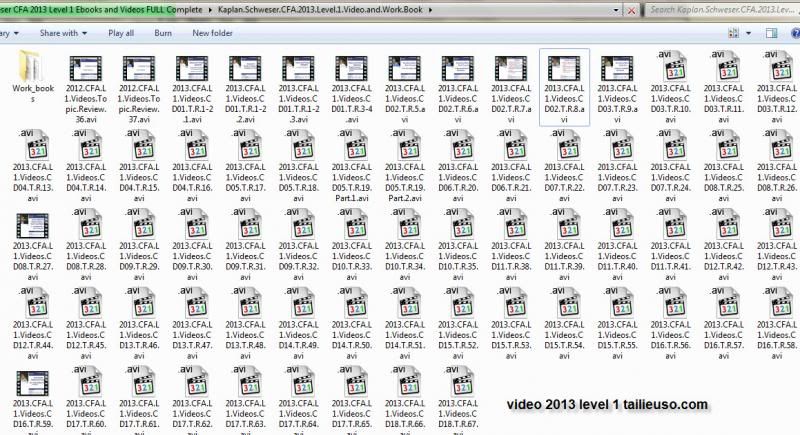Select CD09.T.R.30.avi file icon
The width and height of the screenshot is (800, 435).
coord(192,224)
